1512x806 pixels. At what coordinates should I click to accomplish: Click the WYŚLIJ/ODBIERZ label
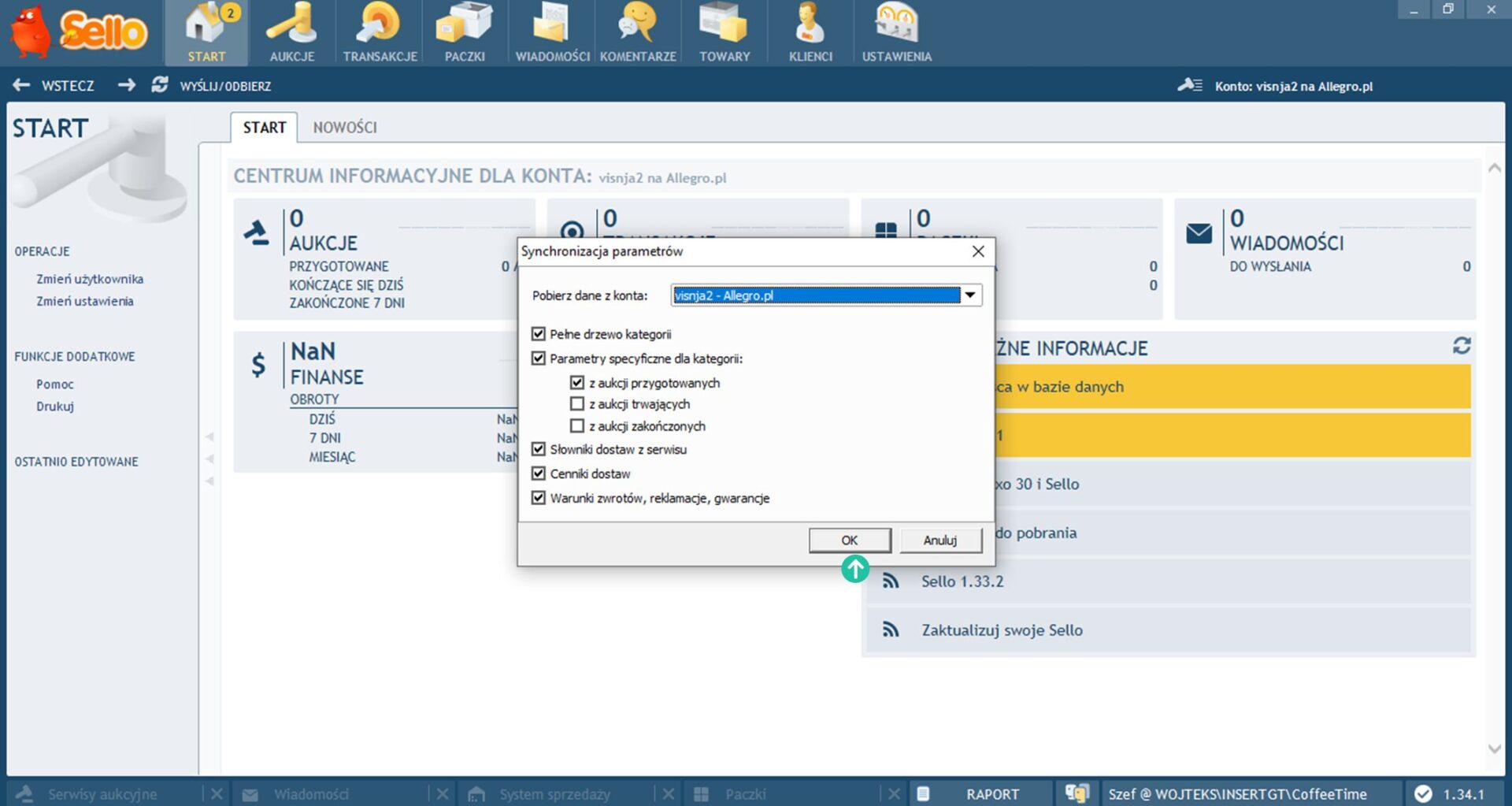(225, 86)
